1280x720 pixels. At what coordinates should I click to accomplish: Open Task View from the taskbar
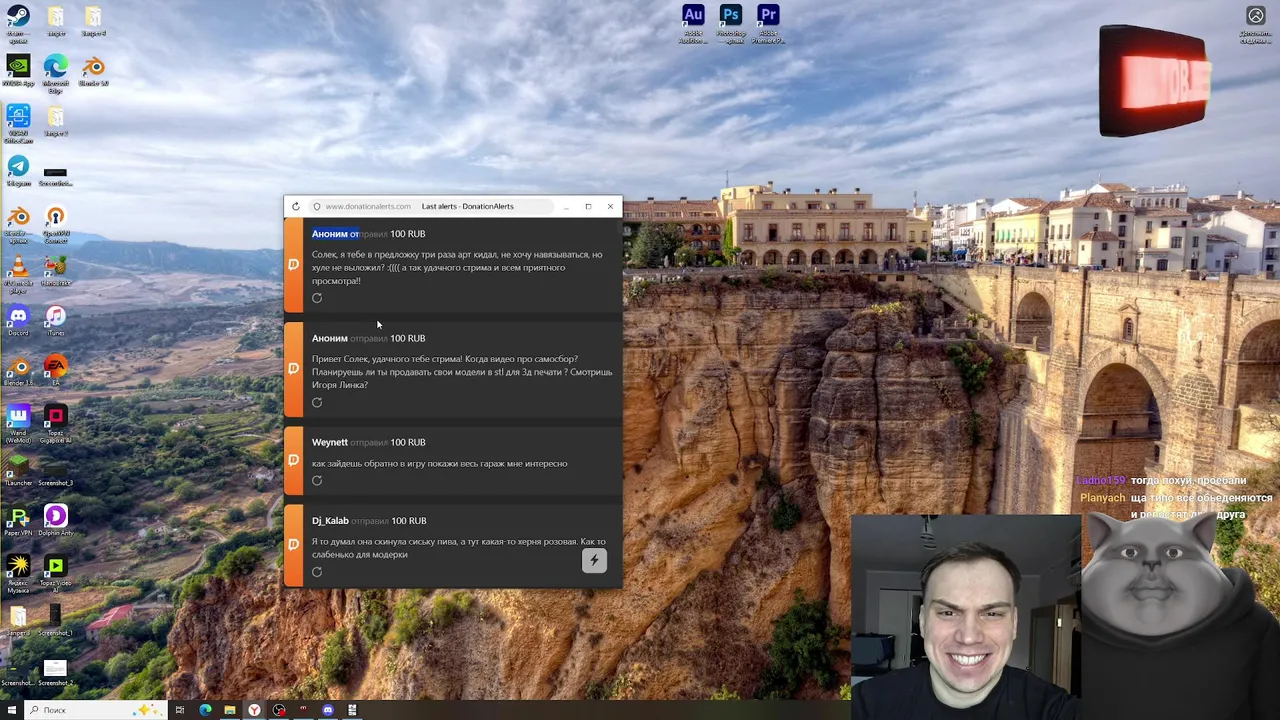(180, 710)
